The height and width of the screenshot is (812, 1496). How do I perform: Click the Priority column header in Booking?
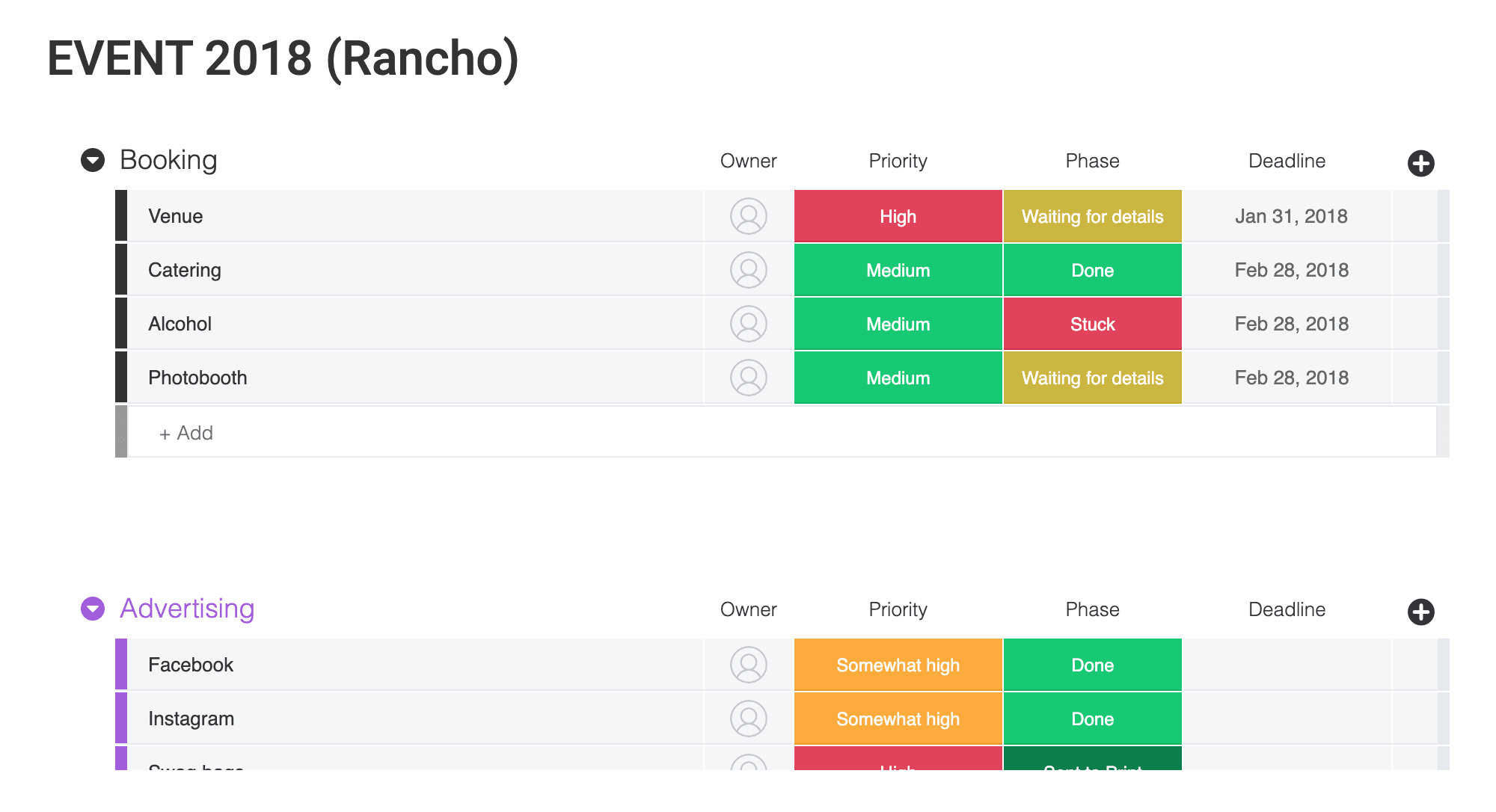[898, 161]
